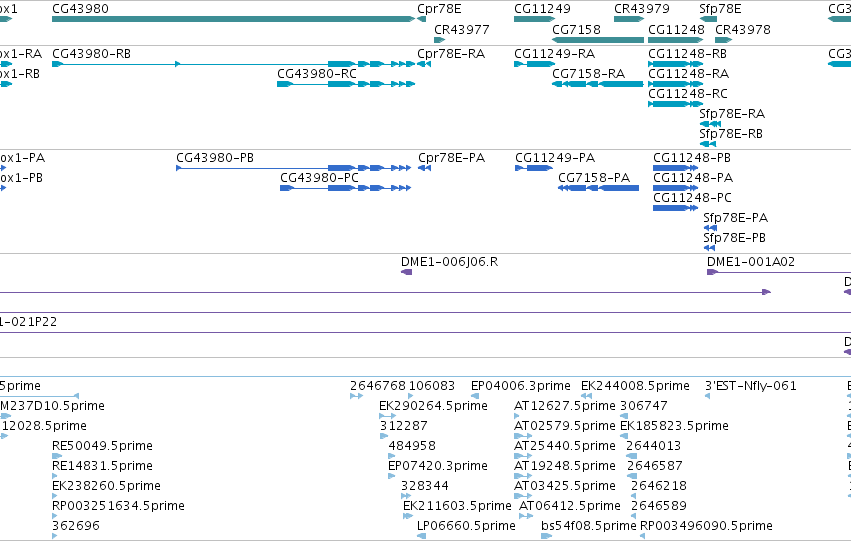The height and width of the screenshot is (541, 851).
Task: Select the CG43980-PB protein label
Action: (x=215, y=158)
